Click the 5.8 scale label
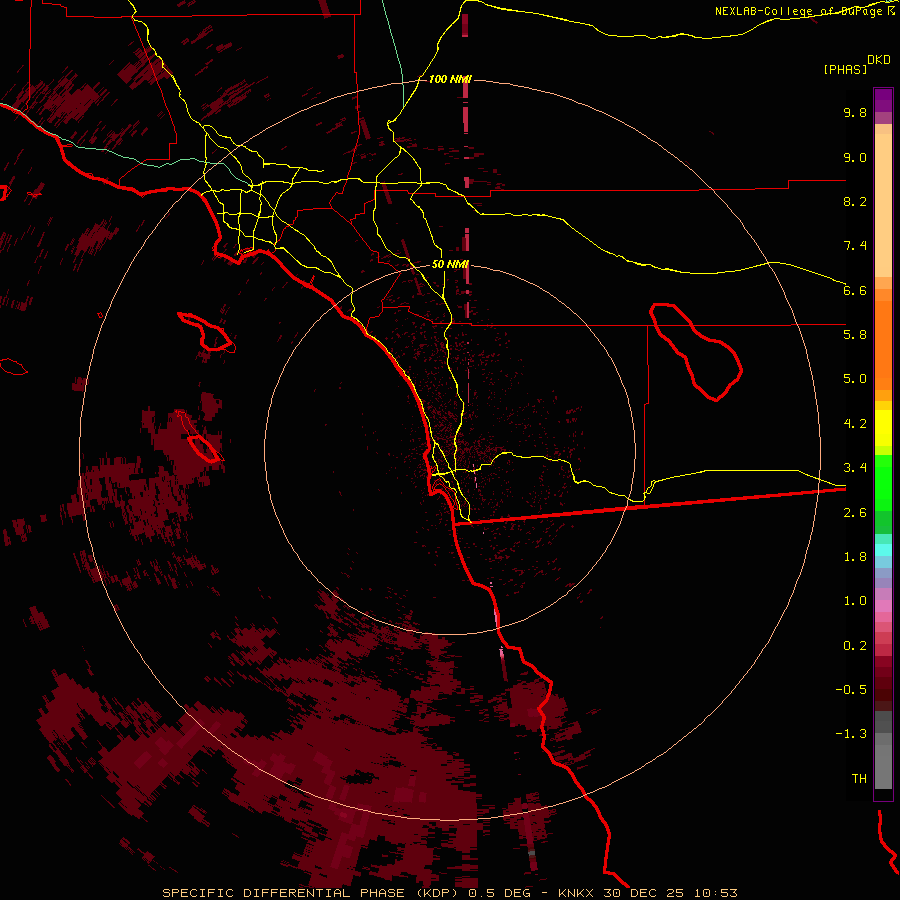 855,335
